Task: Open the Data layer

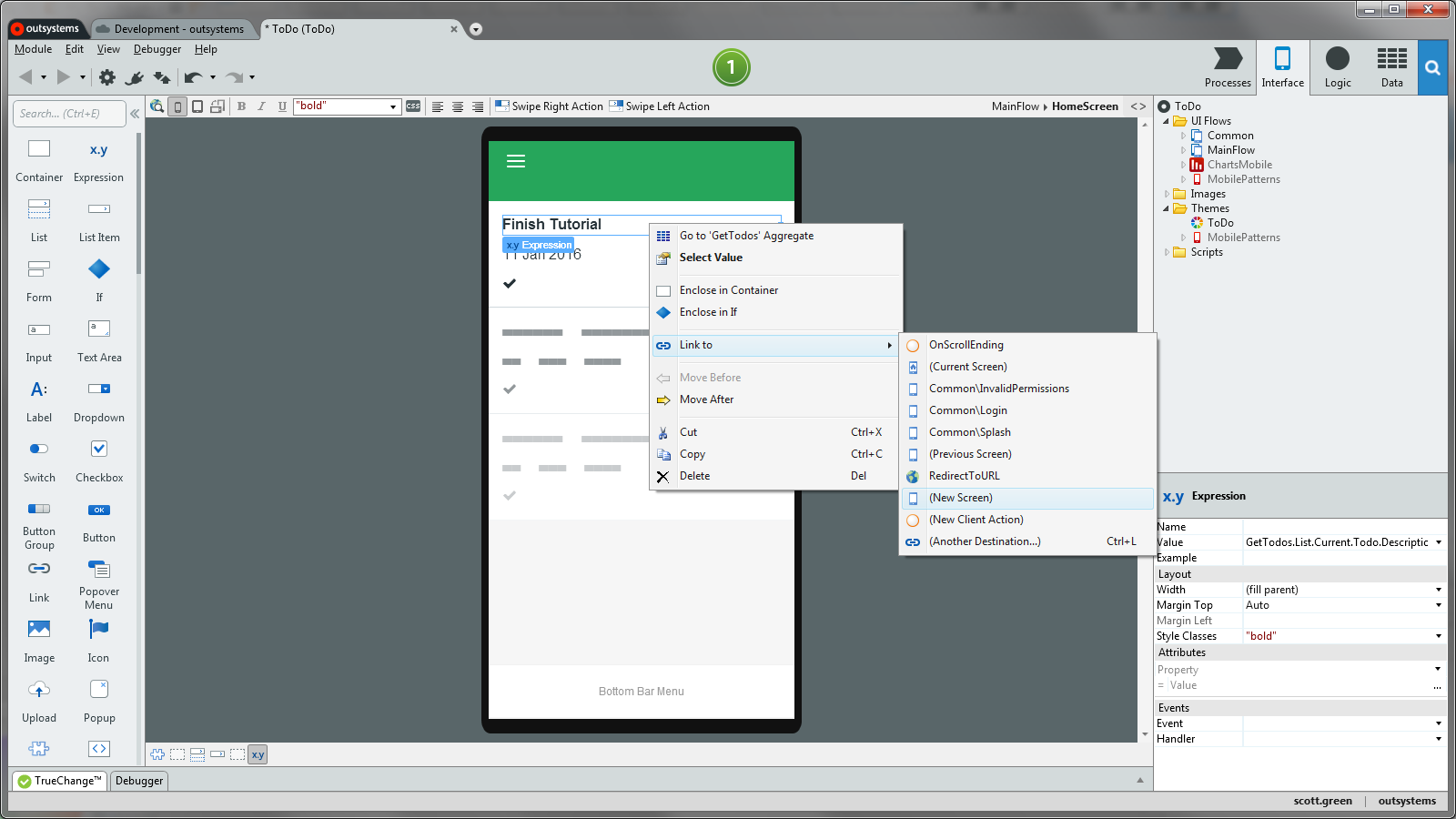Action: 1391,66
